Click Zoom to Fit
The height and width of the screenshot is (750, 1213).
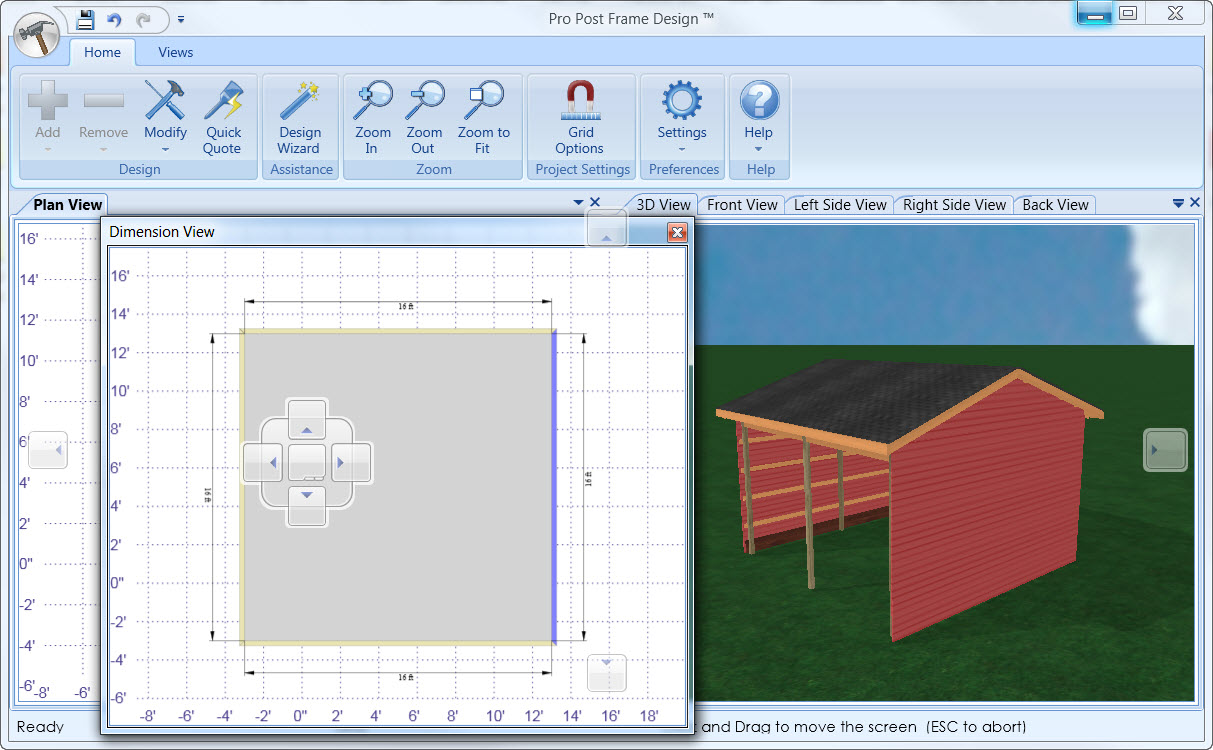coord(484,117)
